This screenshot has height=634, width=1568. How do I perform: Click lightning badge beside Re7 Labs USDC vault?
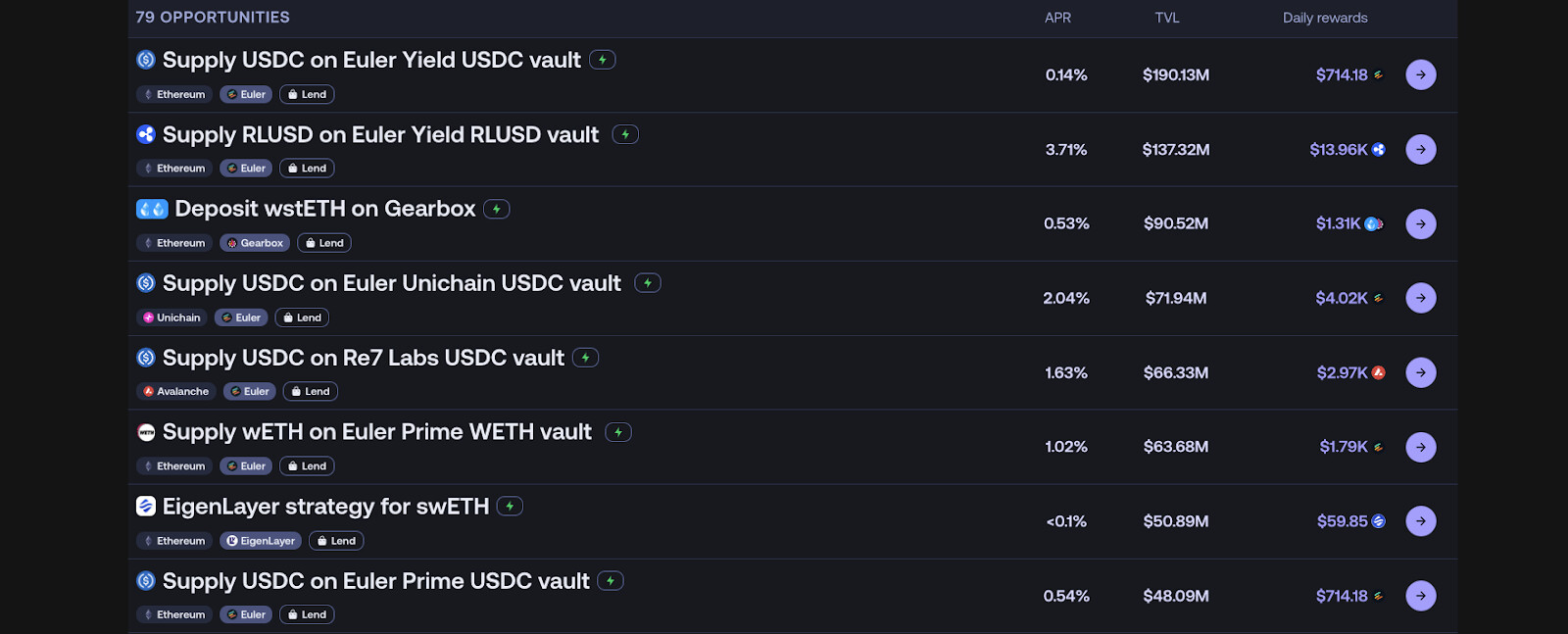point(585,358)
